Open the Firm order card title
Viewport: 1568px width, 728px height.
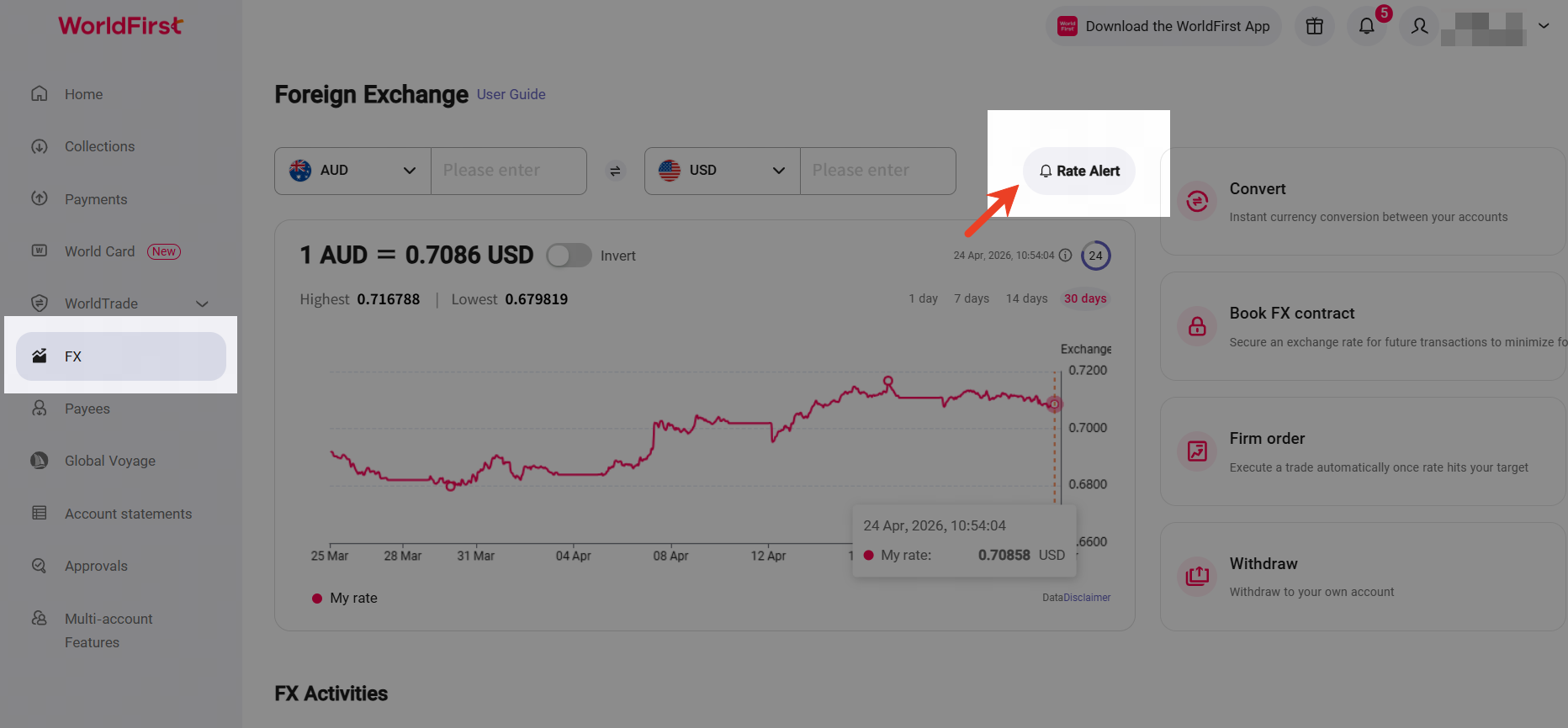tap(1268, 439)
